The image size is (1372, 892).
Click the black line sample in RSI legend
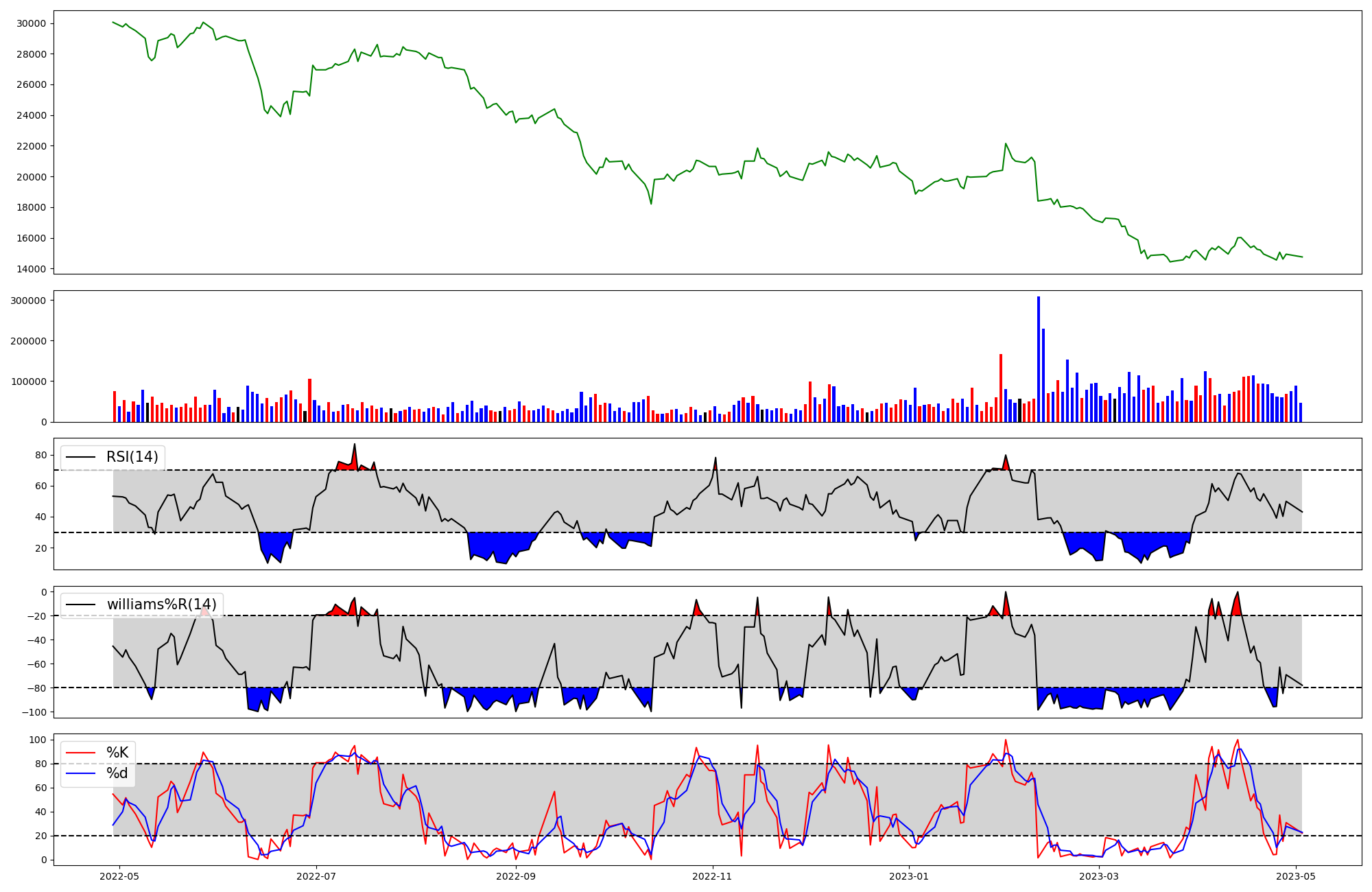(80, 457)
